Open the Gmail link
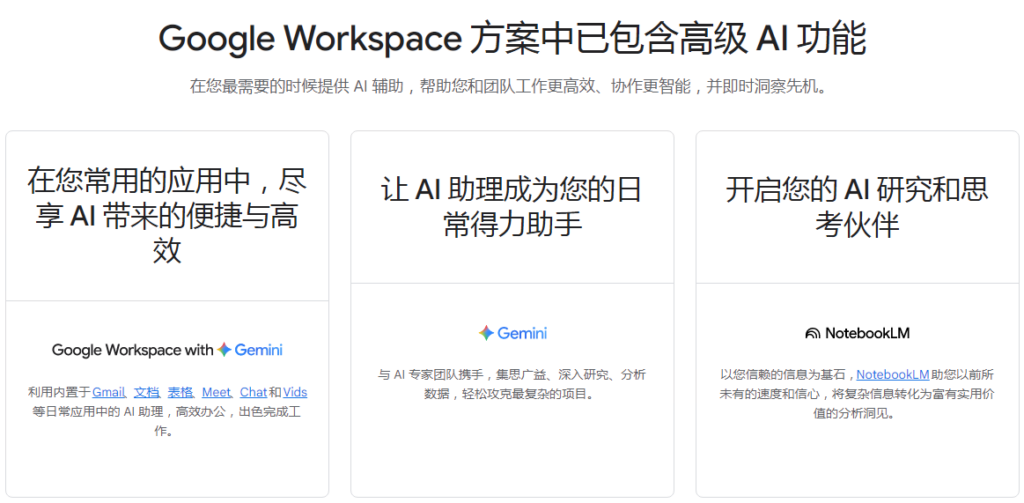The width and height of the screenshot is (1024, 503). click(109, 392)
